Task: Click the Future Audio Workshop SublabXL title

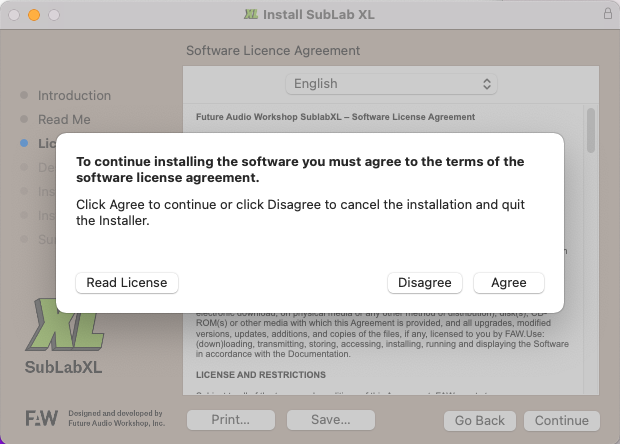Action: (335, 117)
